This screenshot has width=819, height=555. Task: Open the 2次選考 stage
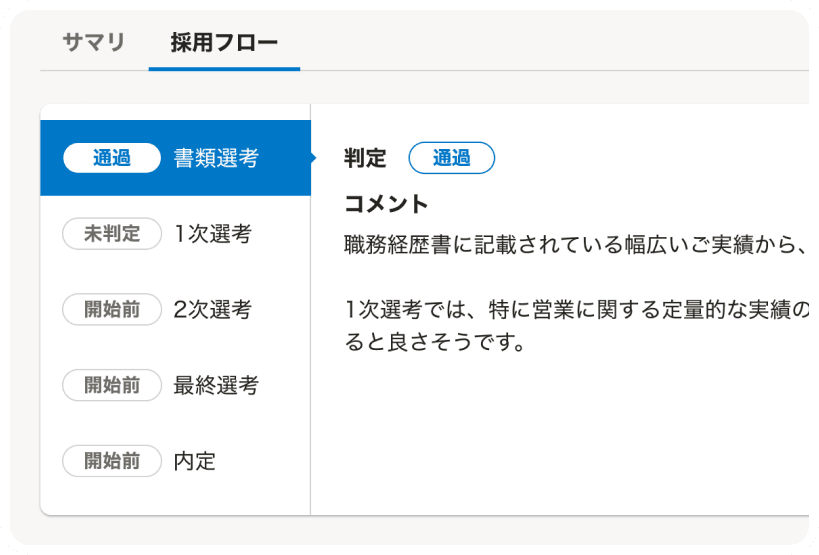[x=212, y=310]
